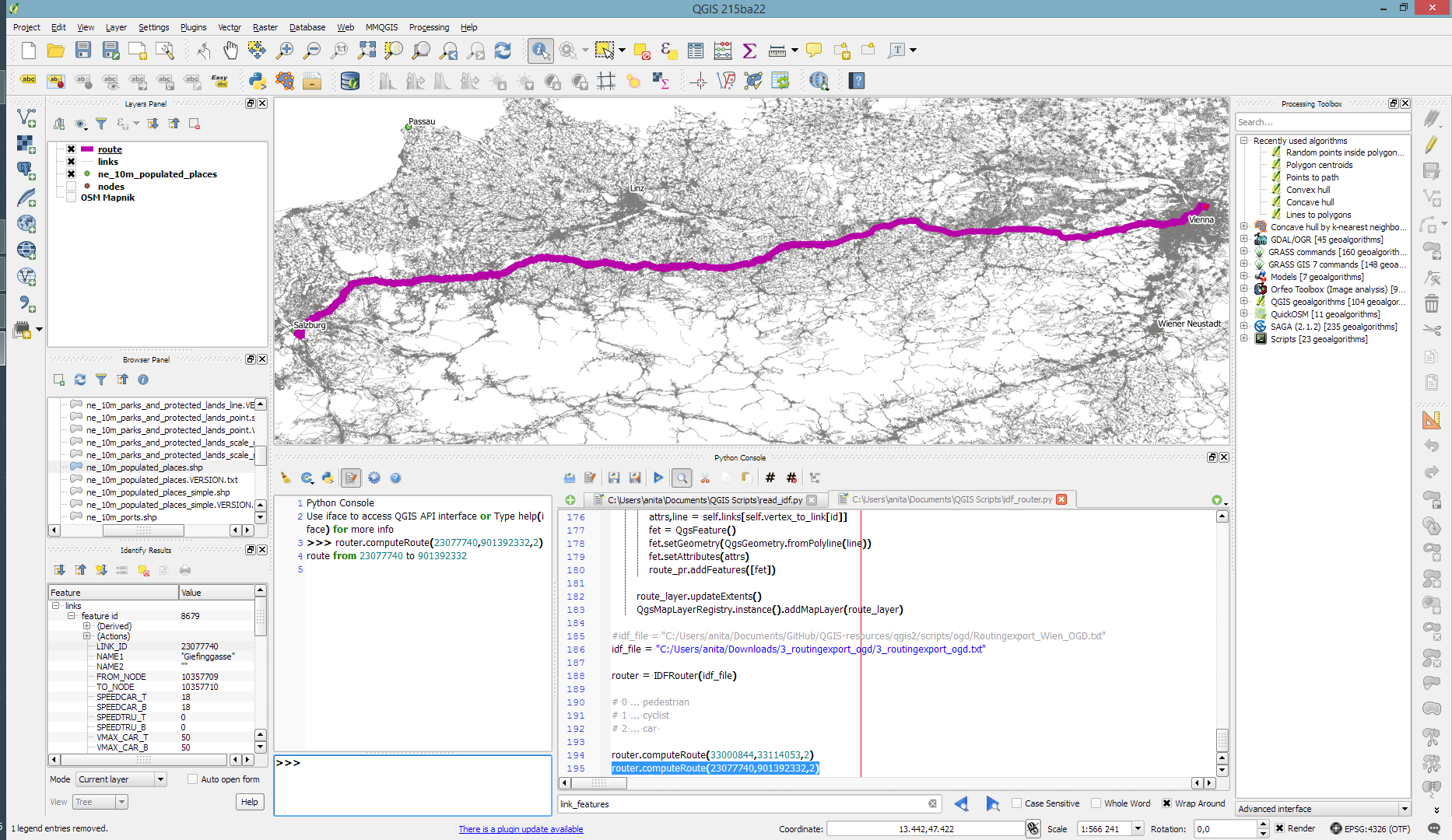Open the Advanced interface dropdown

point(1323,809)
